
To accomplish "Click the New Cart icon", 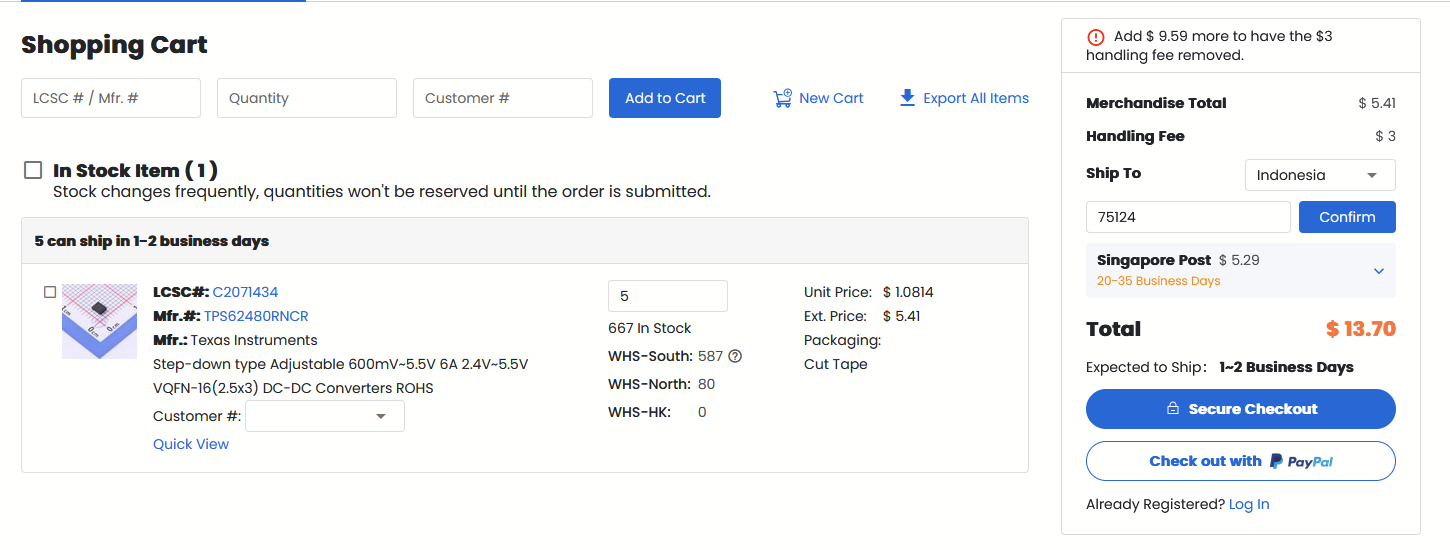I will tap(783, 98).
